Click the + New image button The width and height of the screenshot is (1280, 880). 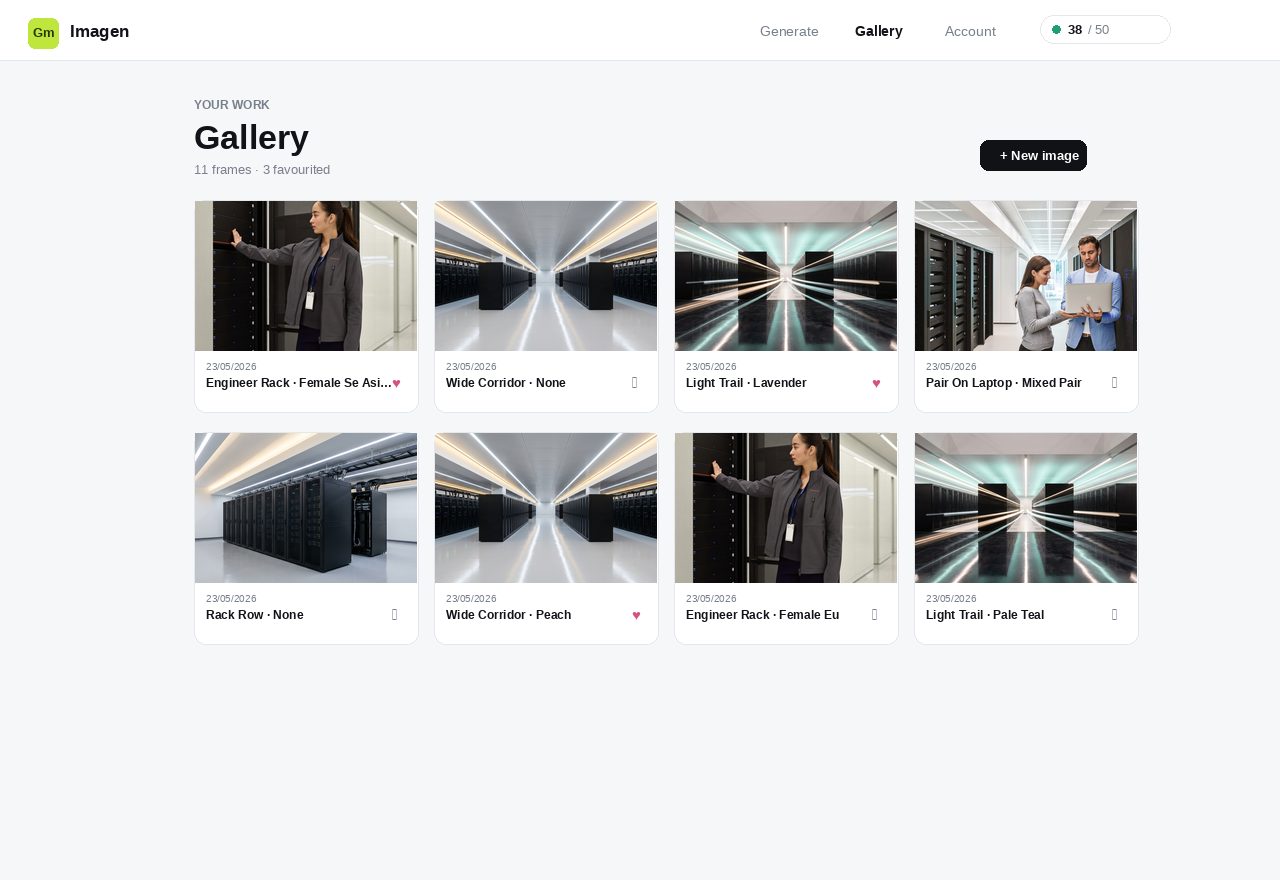(x=1033, y=156)
